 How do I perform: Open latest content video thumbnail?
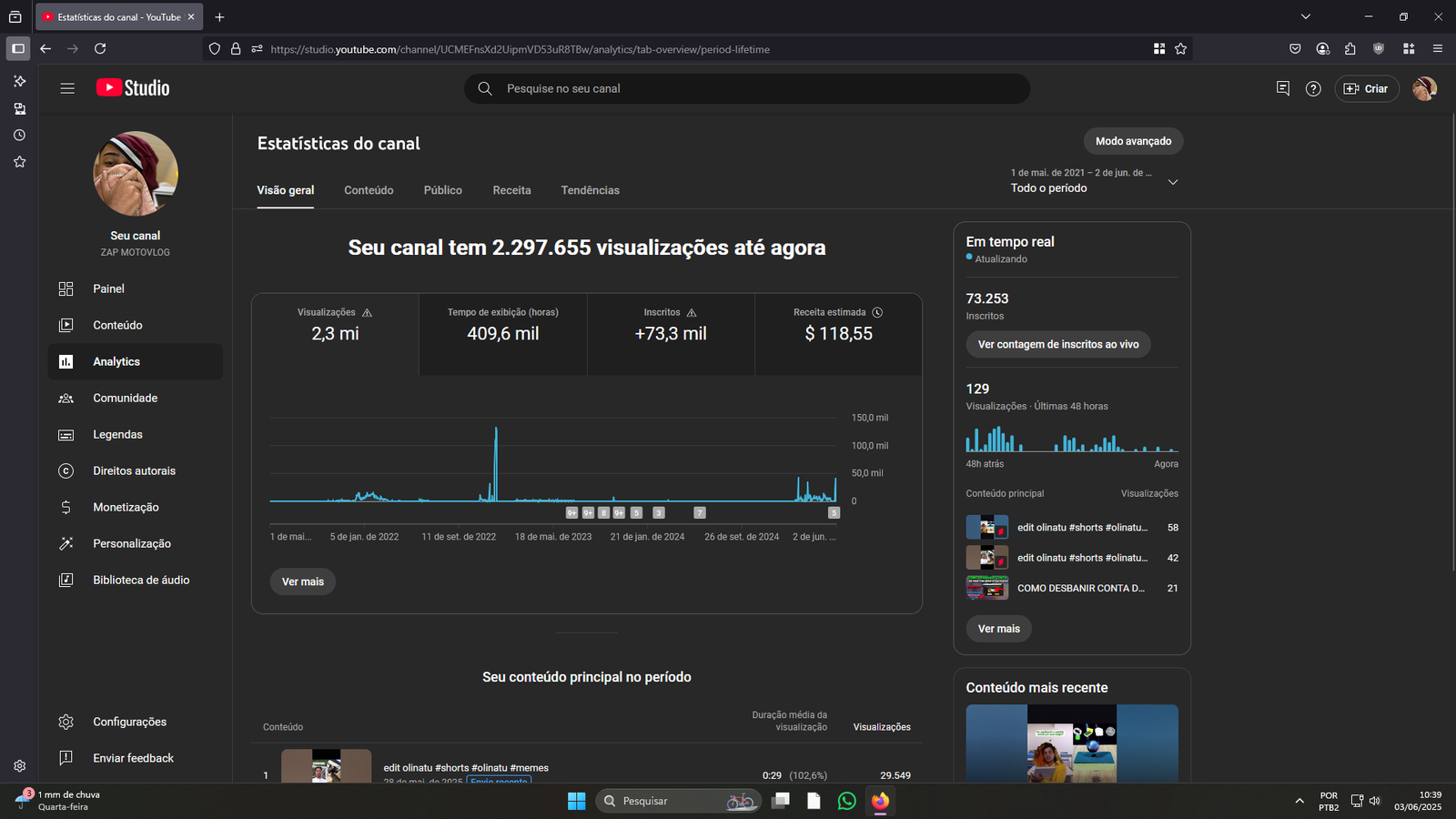(1072, 743)
